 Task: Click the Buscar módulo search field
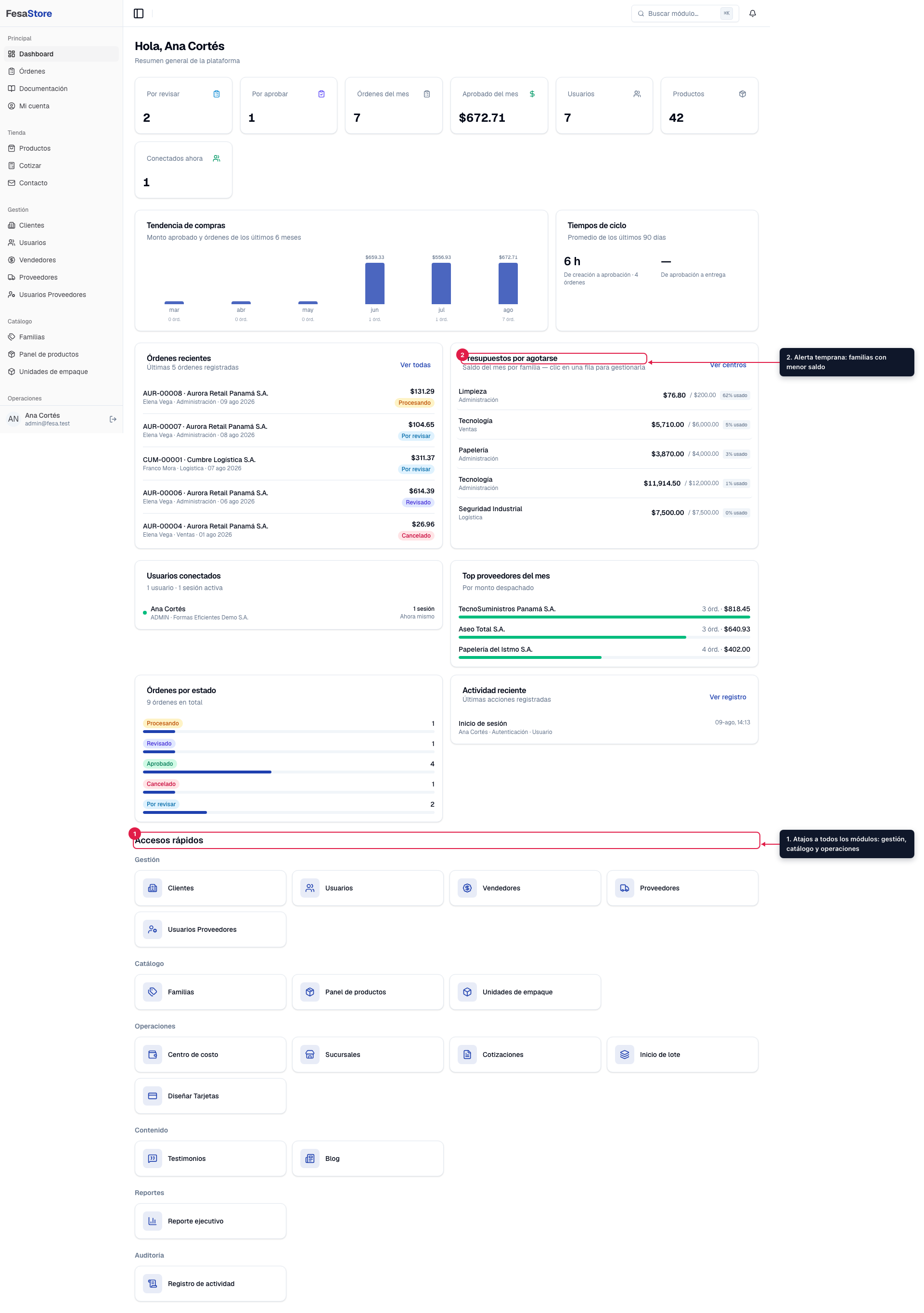coord(684,13)
